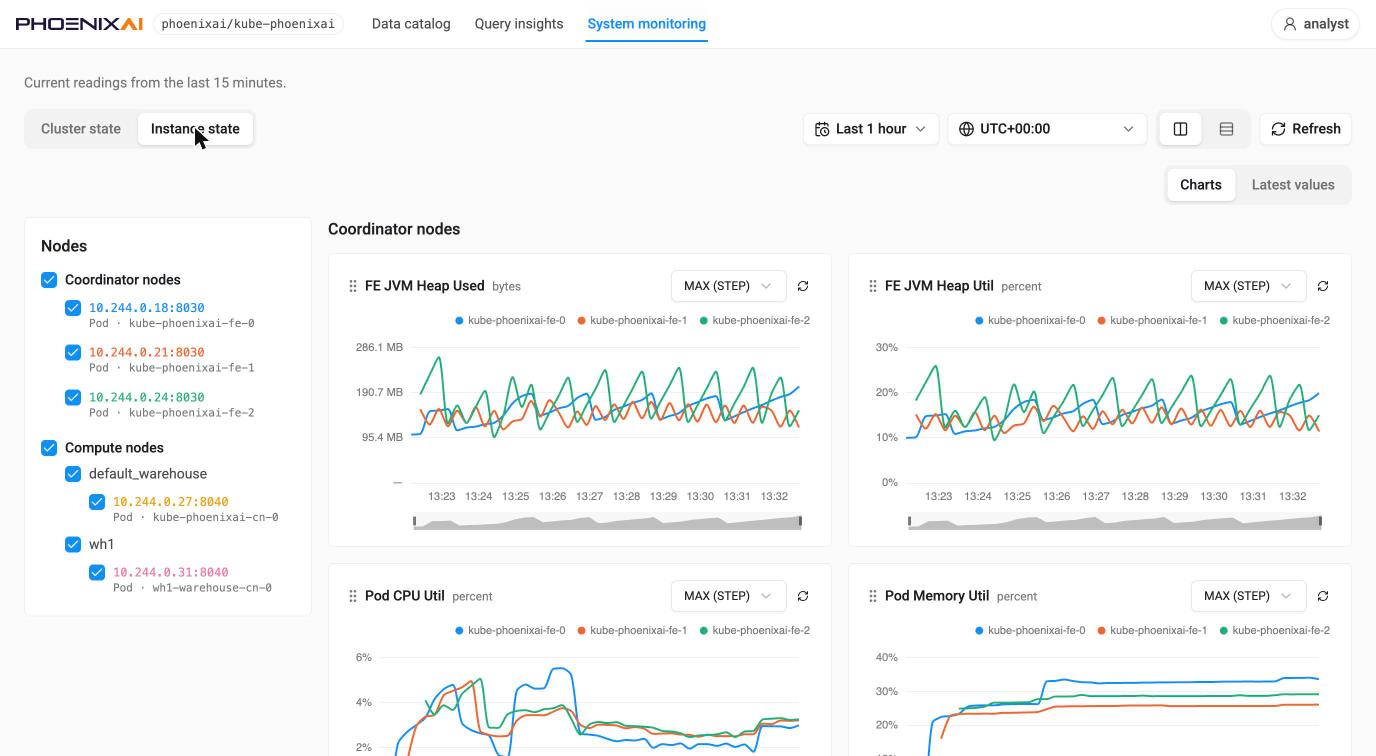Image resolution: width=1376 pixels, height=756 pixels.
Task: Refresh the Pod Memory Util chart
Action: tap(1323, 596)
